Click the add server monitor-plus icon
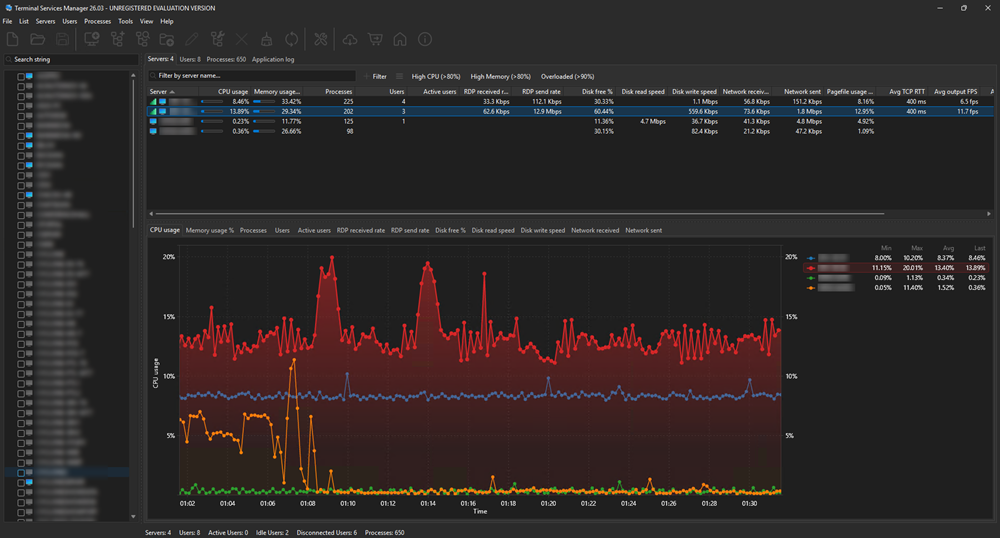Screen dimensions: 1000x538 tap(92, 40)
